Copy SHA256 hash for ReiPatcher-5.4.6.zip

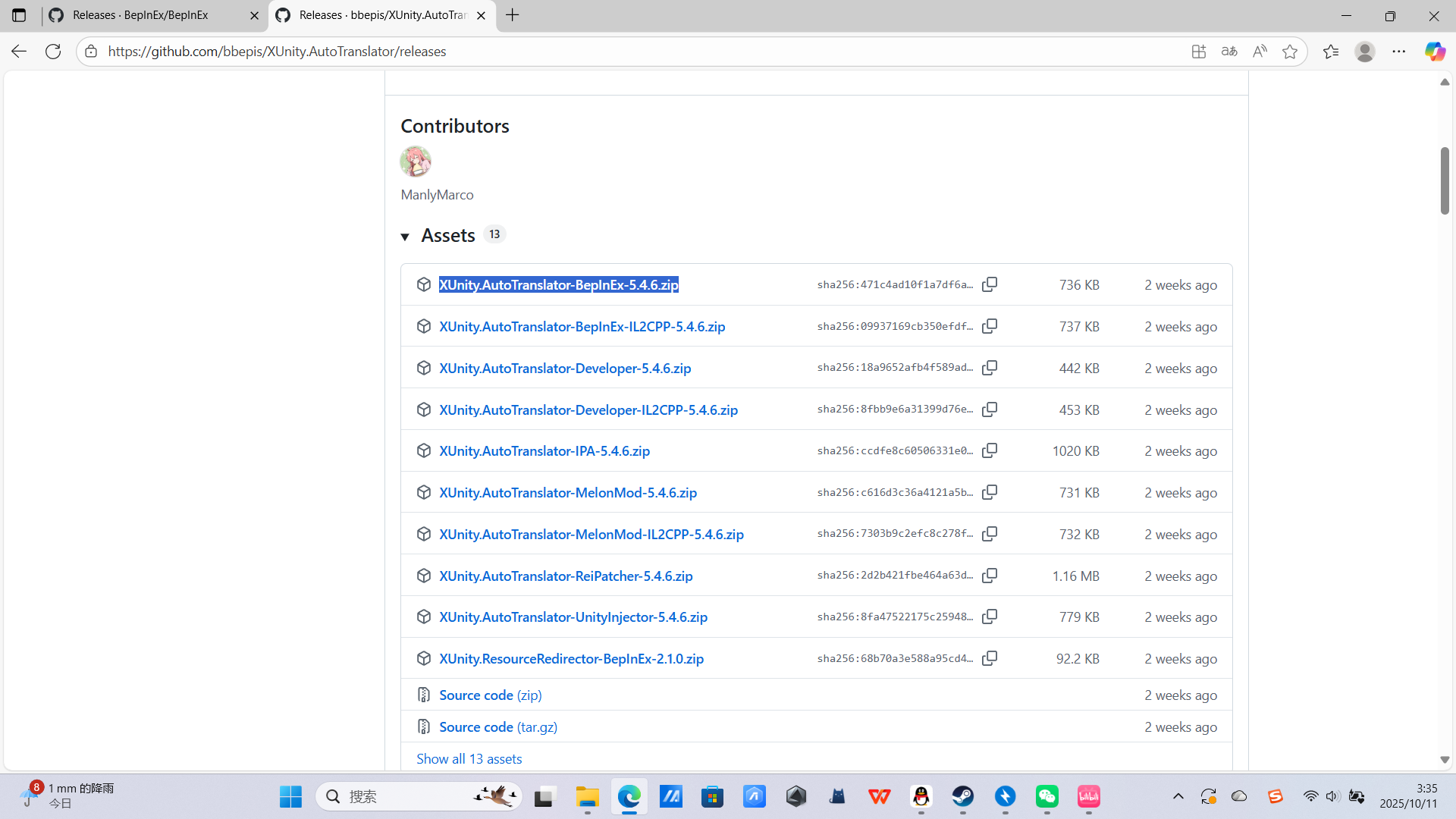pos(990,576)
